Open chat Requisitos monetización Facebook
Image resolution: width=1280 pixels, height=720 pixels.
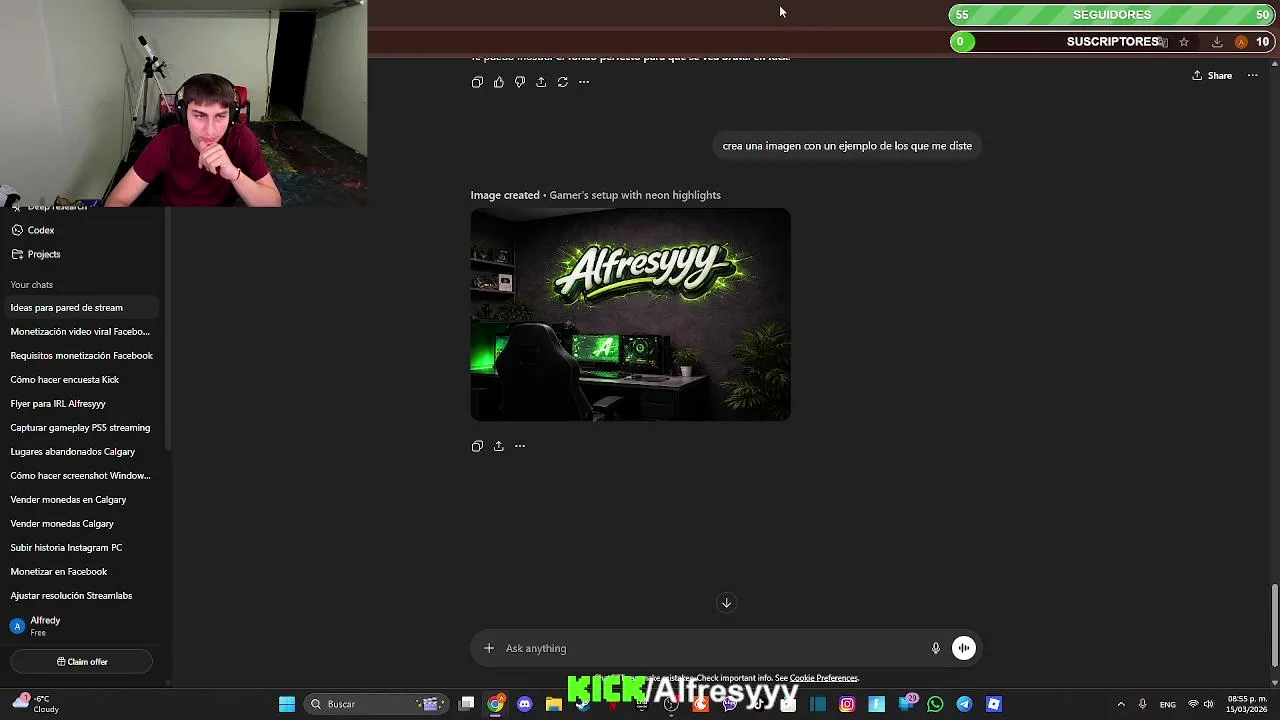point(82,356)
